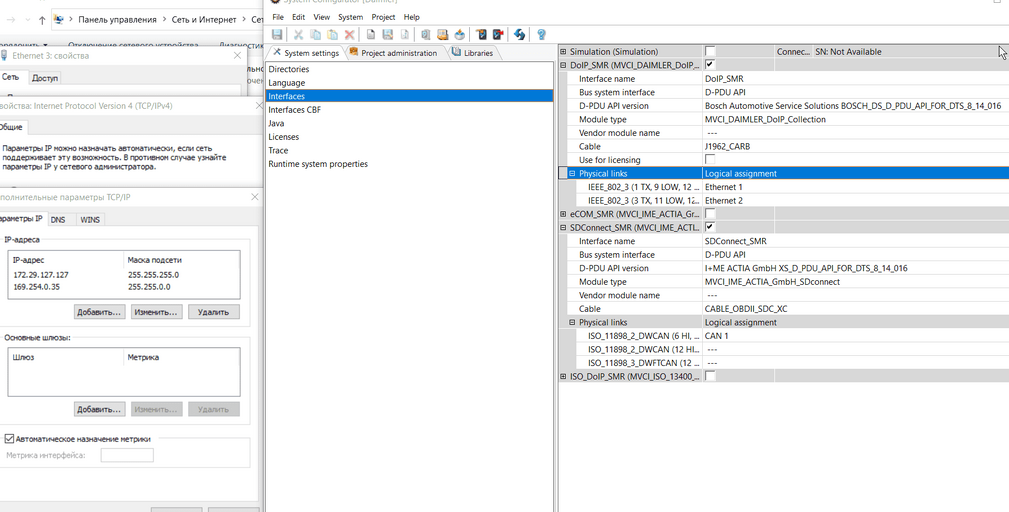
Task: Toggle Автоматическое назначение метрики checkbox
Action: click(9, 439)
